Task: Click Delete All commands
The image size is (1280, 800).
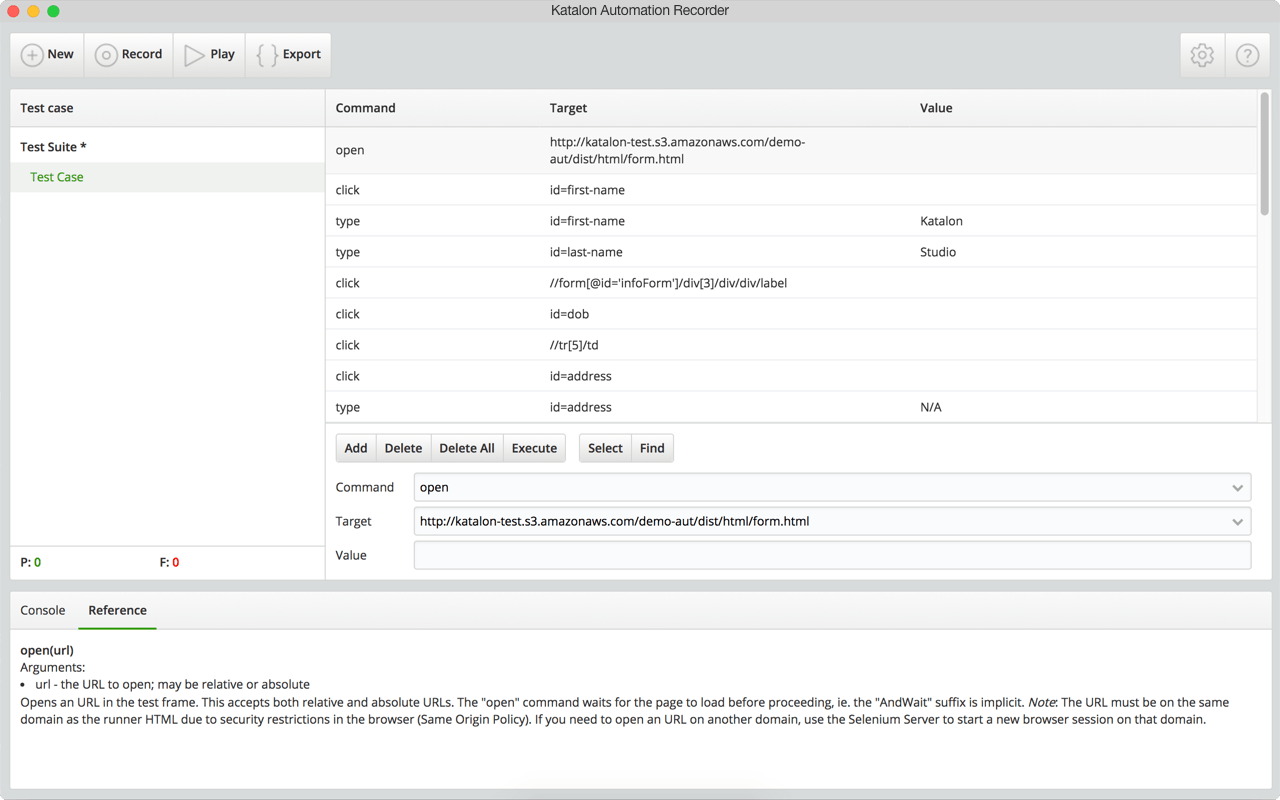Action: point(466,448)
